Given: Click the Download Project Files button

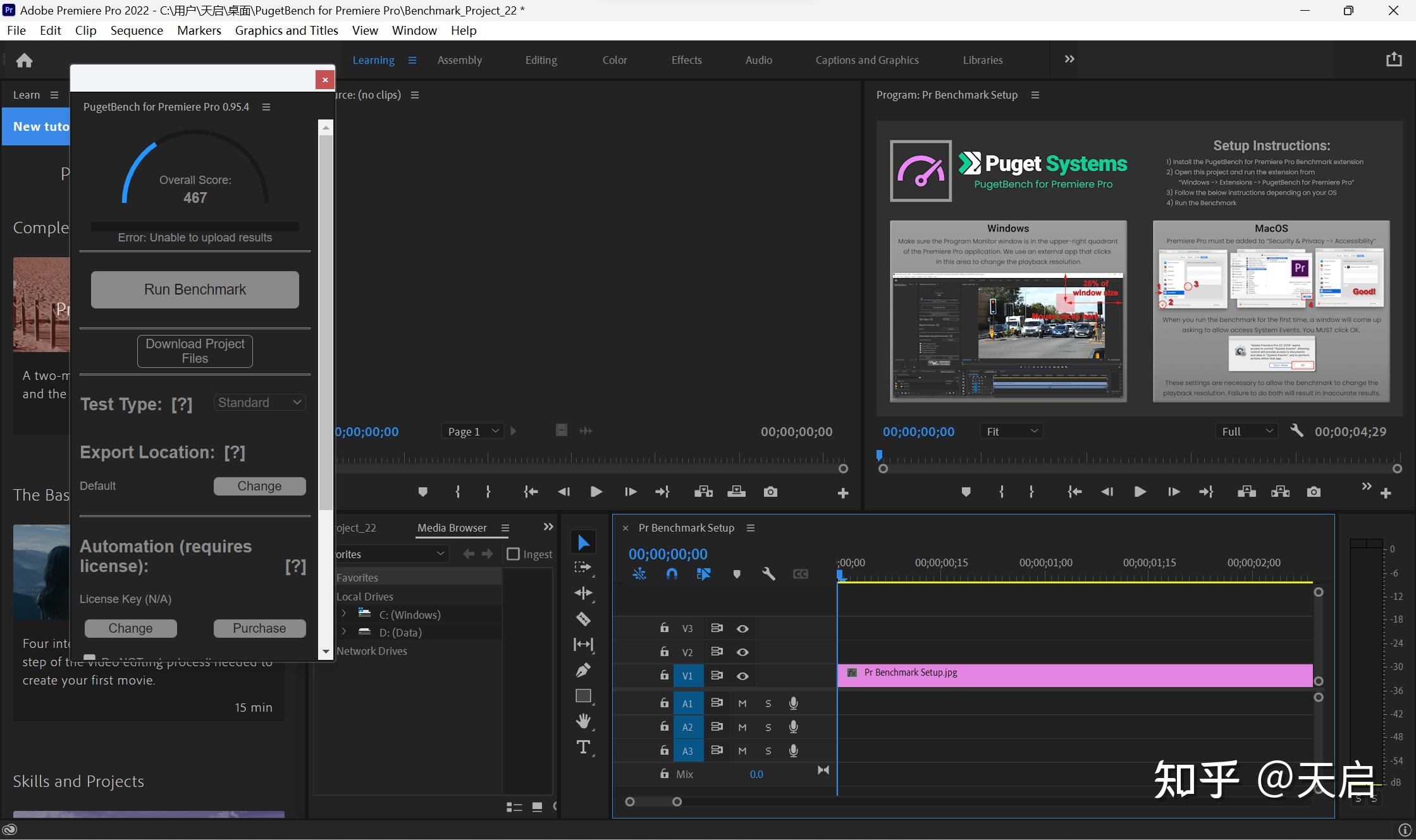Looking at the screenshot, I should point(195,351).
